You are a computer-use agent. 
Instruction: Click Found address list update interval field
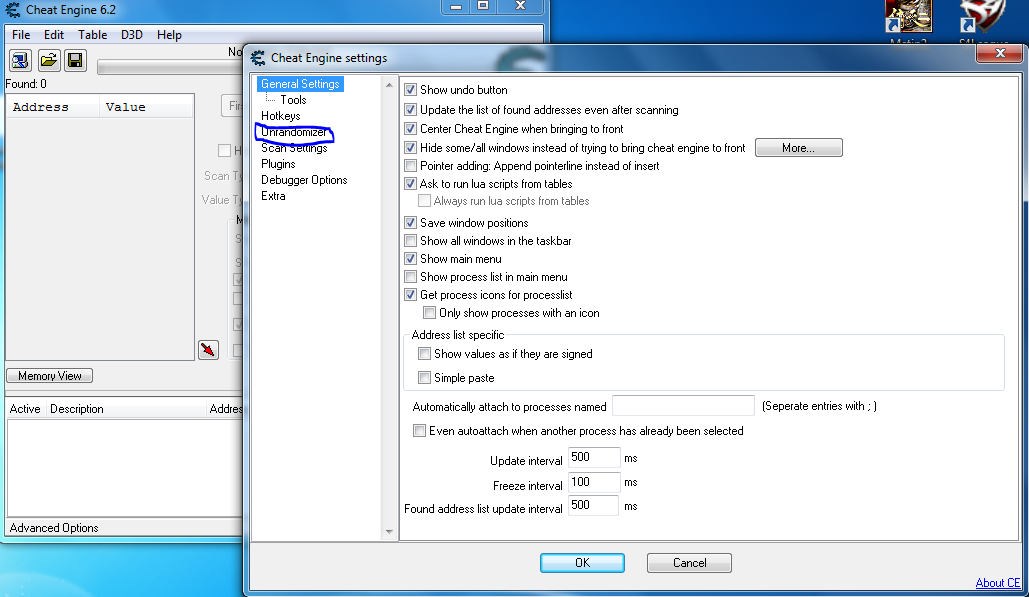coord(593,506)
